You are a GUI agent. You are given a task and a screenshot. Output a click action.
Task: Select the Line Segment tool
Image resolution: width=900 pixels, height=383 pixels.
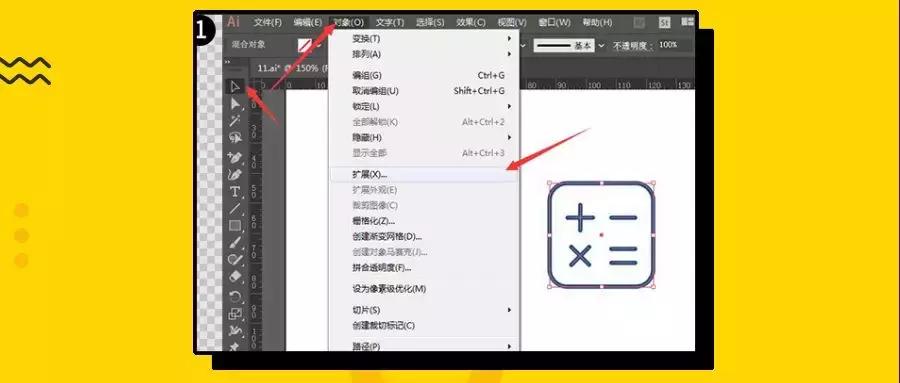[x=235, y=208]
